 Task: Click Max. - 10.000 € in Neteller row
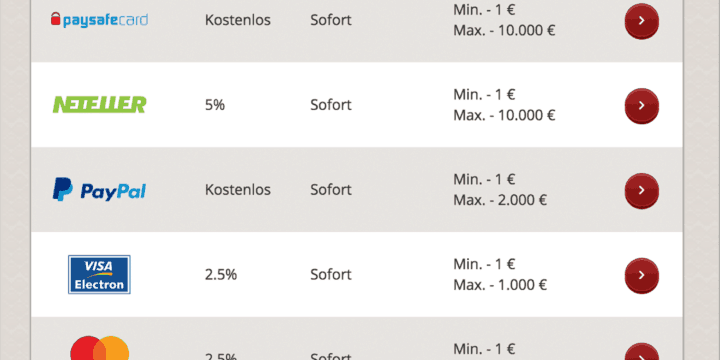click(x=504, y=116)
